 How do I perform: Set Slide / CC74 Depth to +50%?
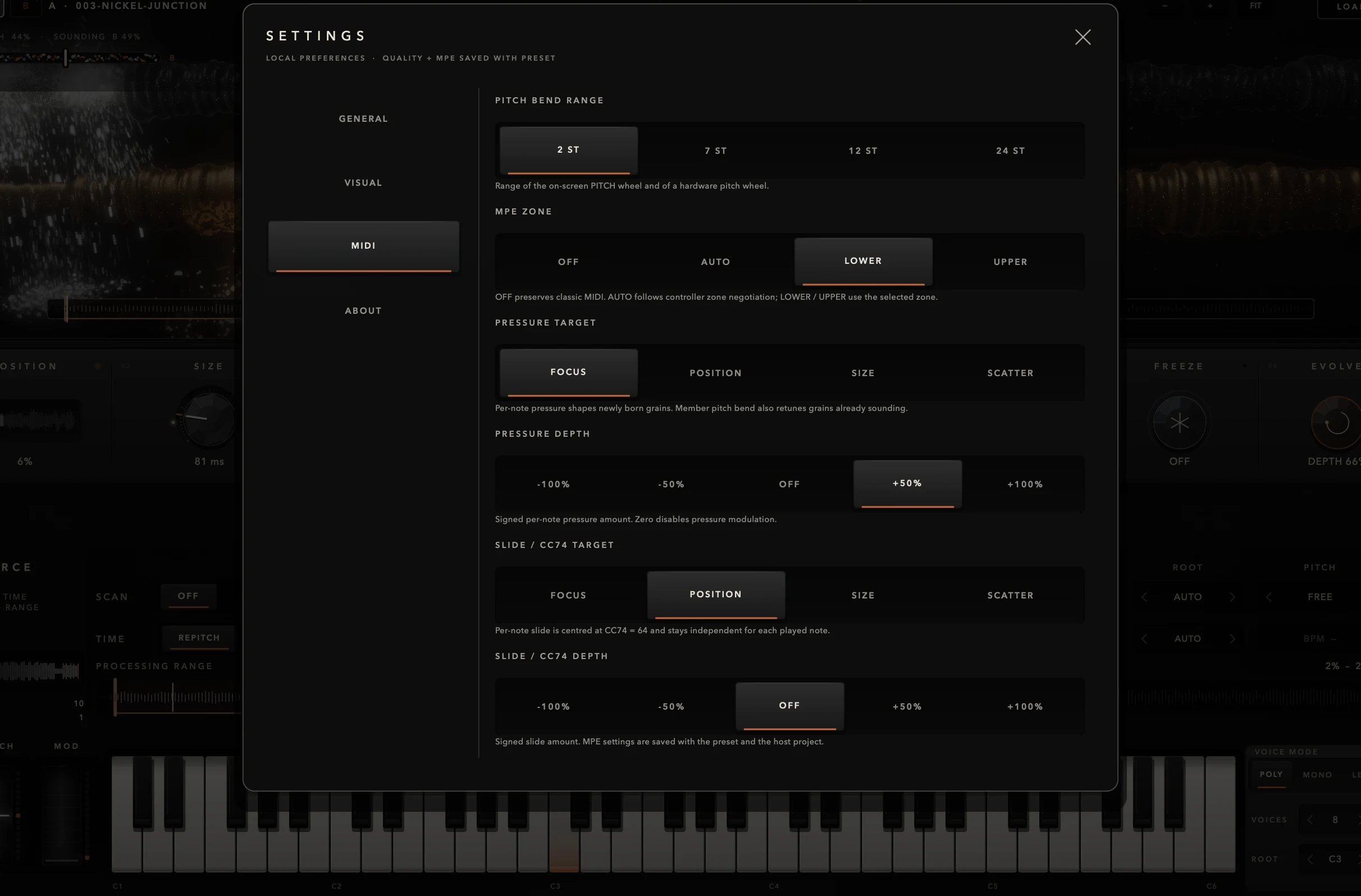[907, 706]
